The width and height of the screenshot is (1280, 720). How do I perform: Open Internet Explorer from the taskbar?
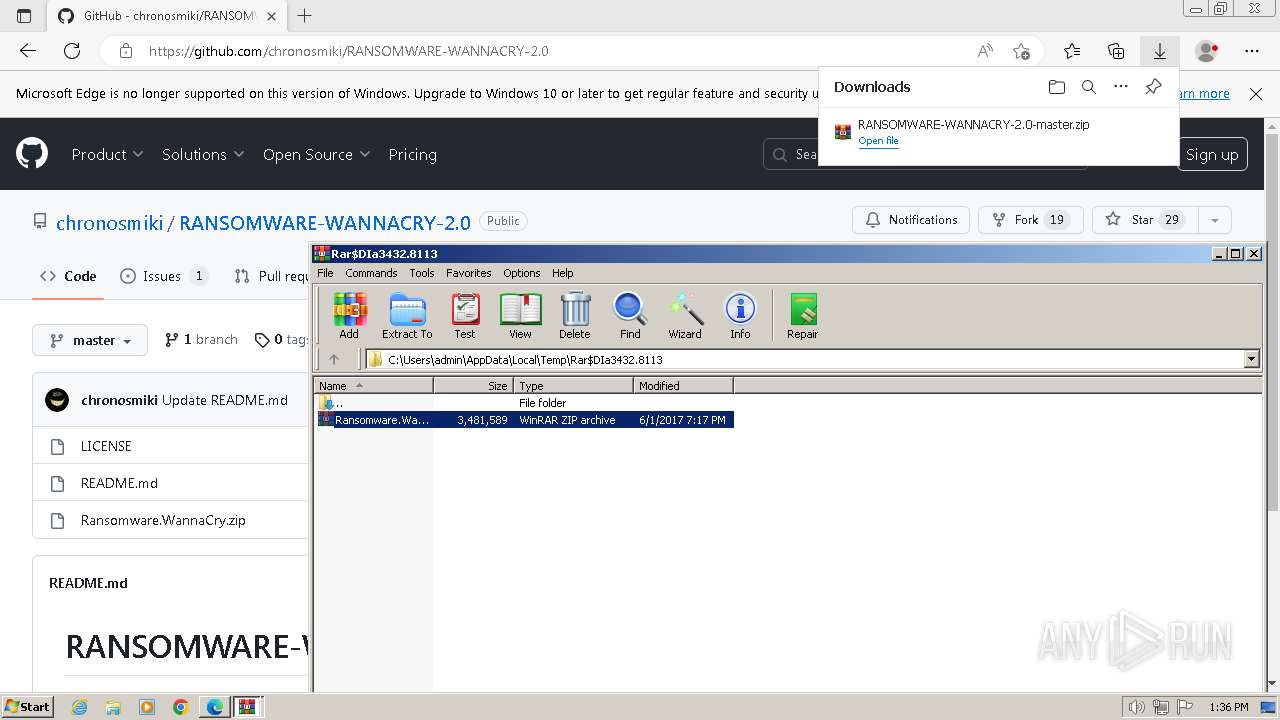pyautogui.click(x=80, y=707)
